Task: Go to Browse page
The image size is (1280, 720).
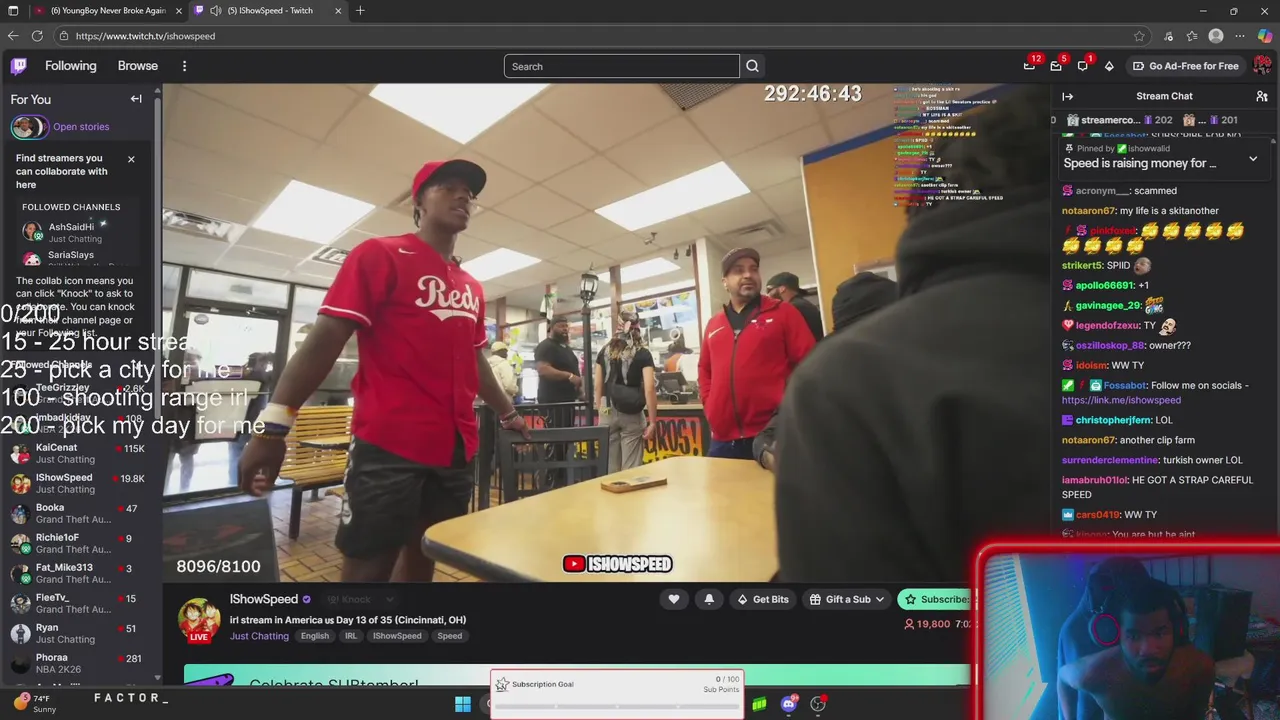Action: tap(138, 66)
